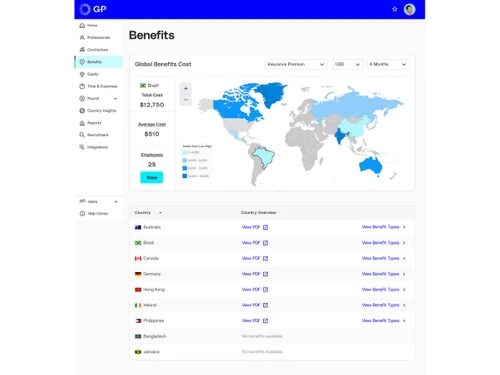The height and width of the screenshot is (375, 500).
Task: Open View PDF link for Australia
Action: tap(251, 227)
